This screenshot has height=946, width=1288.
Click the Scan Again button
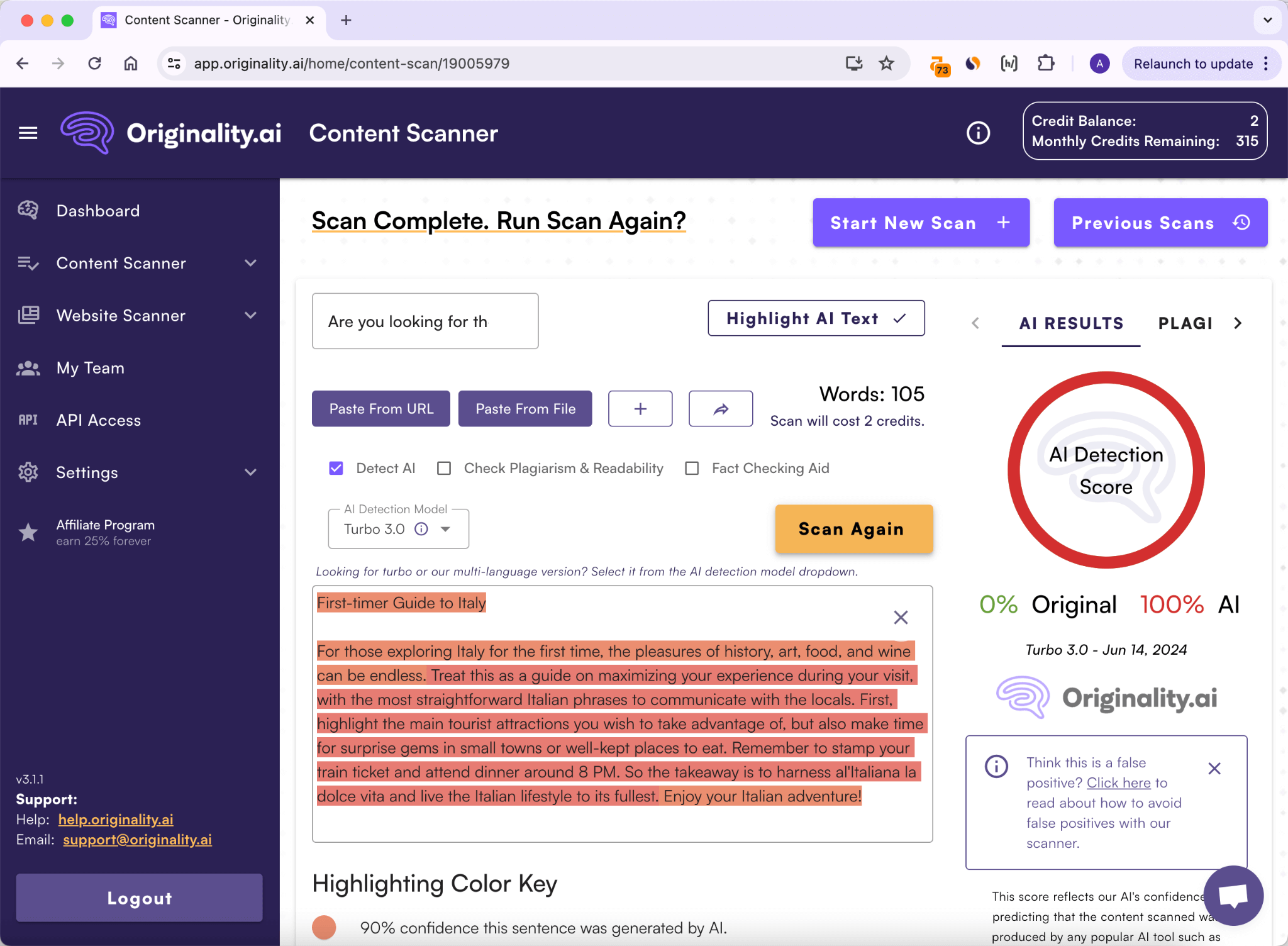[850, 529]
